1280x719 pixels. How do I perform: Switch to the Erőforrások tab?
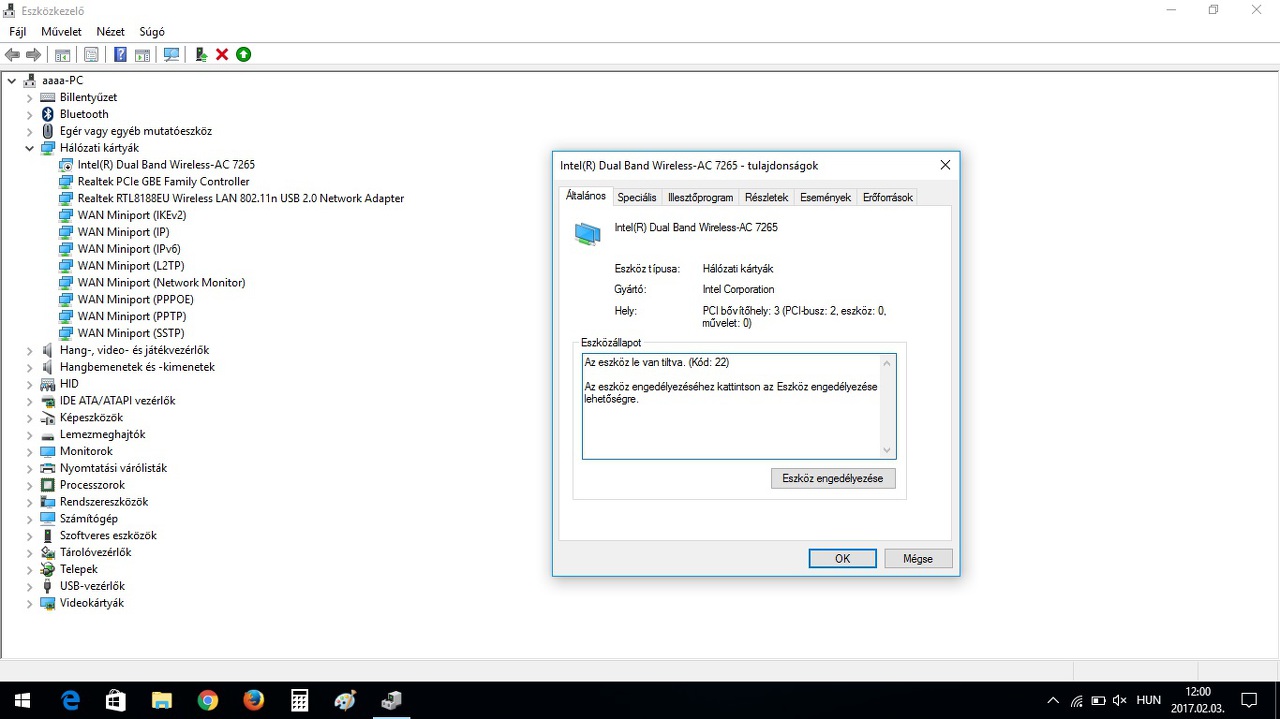(888, 197)
